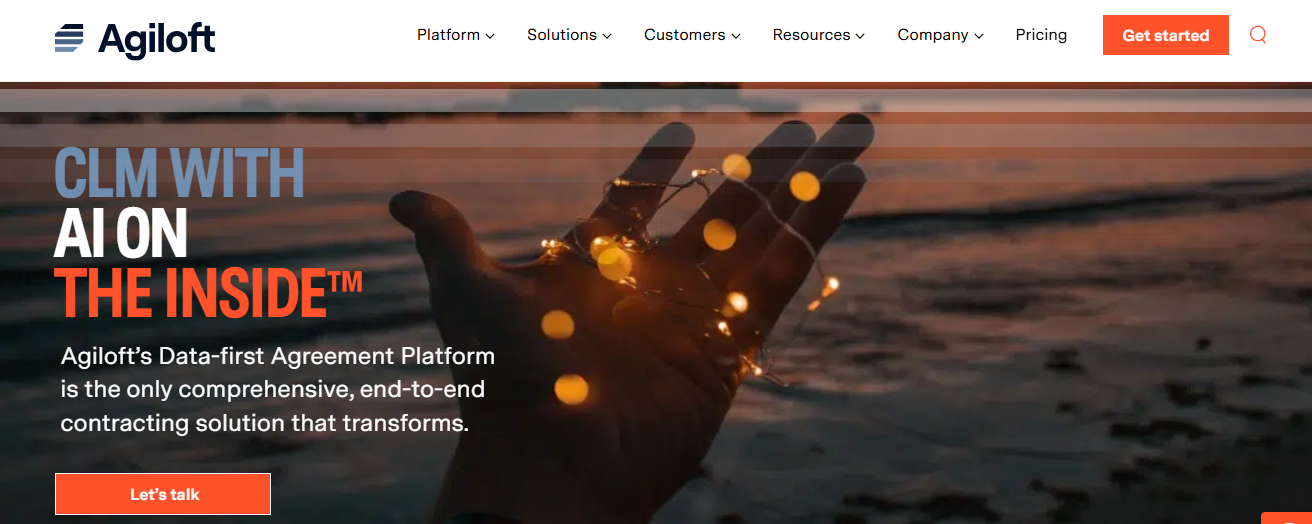Click the Customers dropdown arrow
This screenshot has height=524, width=1312.
point(736,36)
